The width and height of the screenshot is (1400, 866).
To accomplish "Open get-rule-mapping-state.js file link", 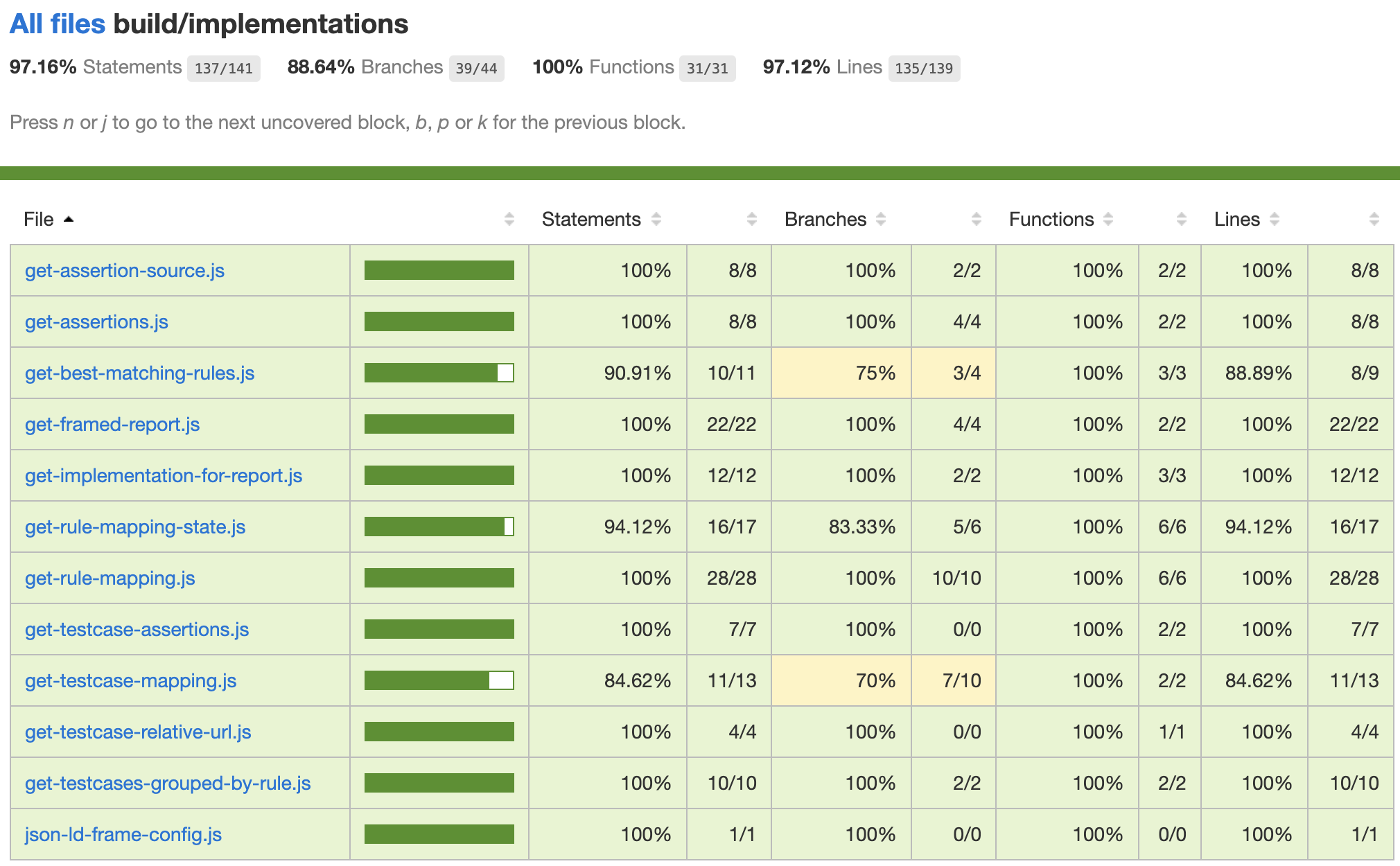I will point(135,527).
